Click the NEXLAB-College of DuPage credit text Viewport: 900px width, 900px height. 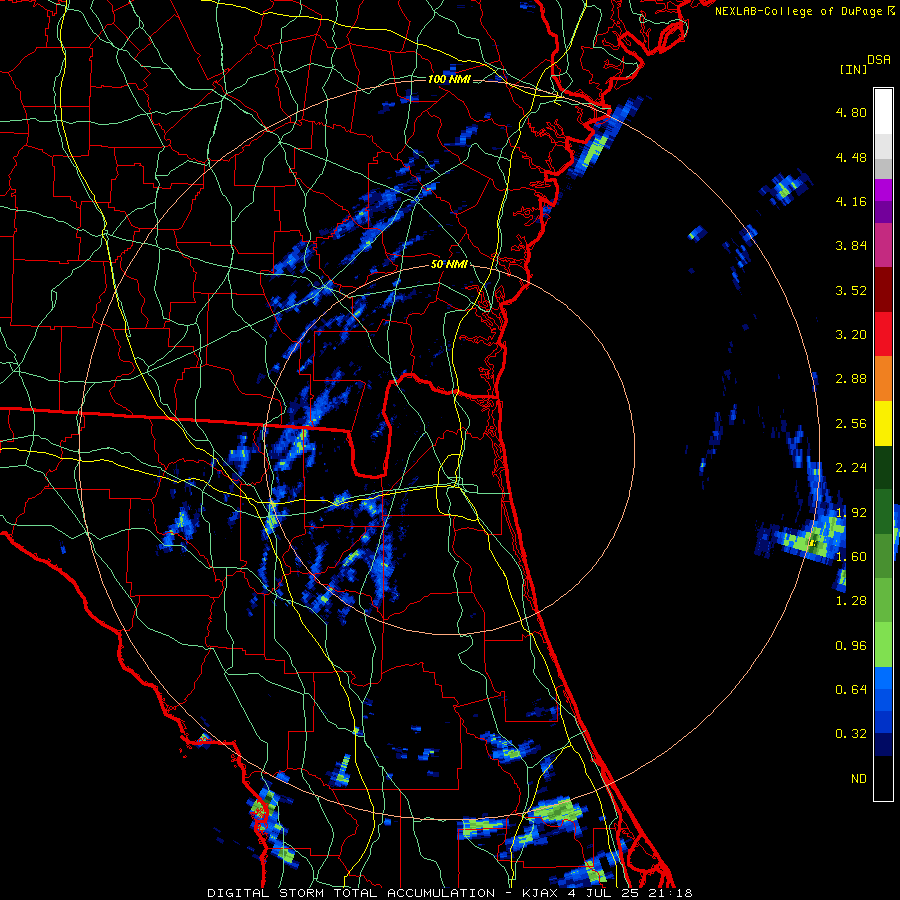click(x=798, y=11)
